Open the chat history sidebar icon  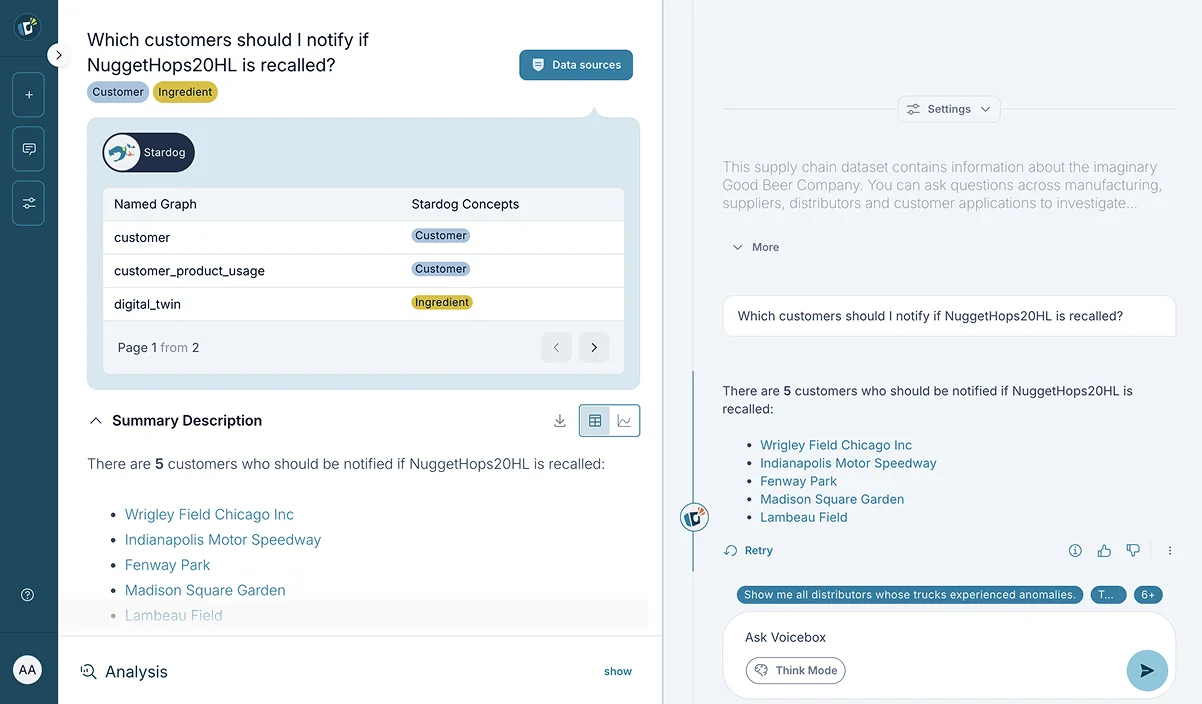pos(28,148)
